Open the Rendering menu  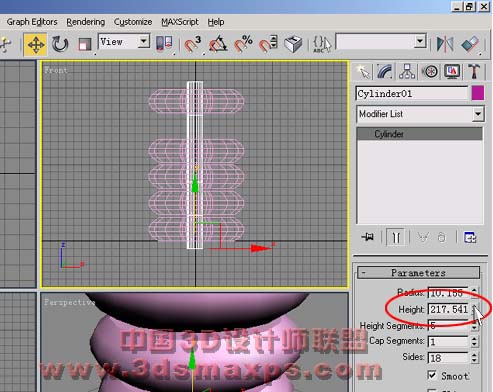(x=86, y=22)
